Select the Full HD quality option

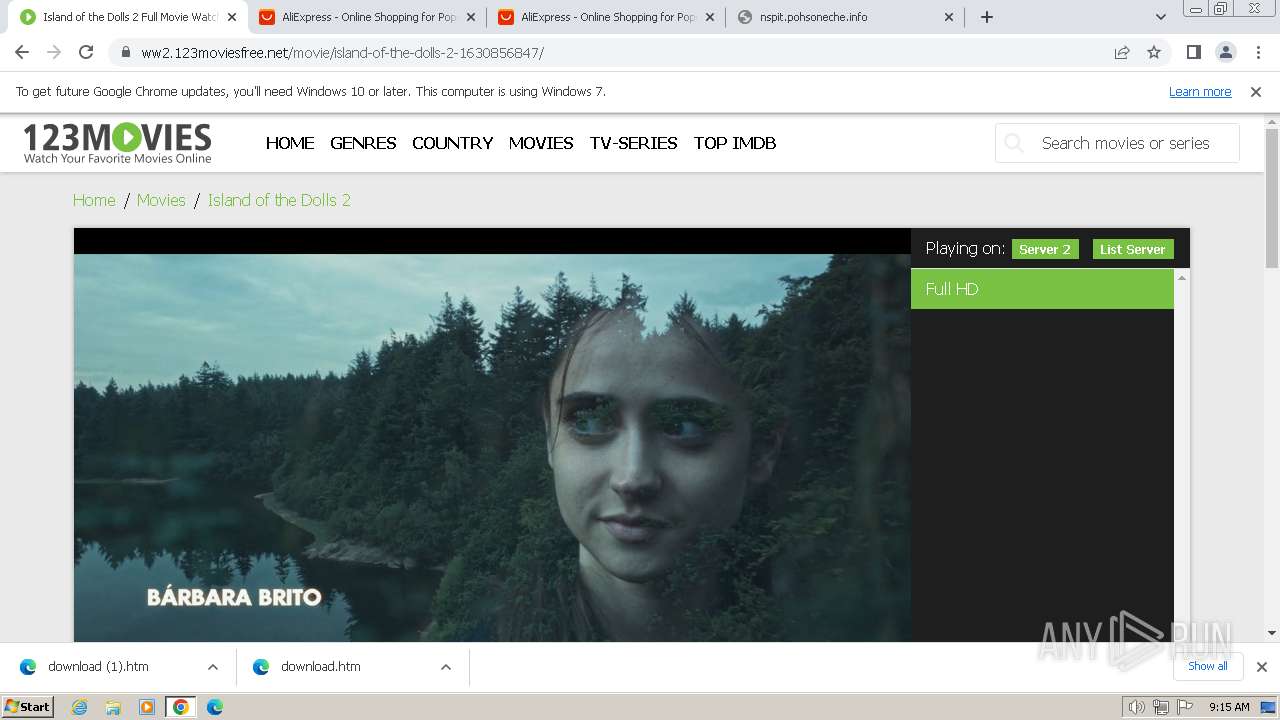1042,289
